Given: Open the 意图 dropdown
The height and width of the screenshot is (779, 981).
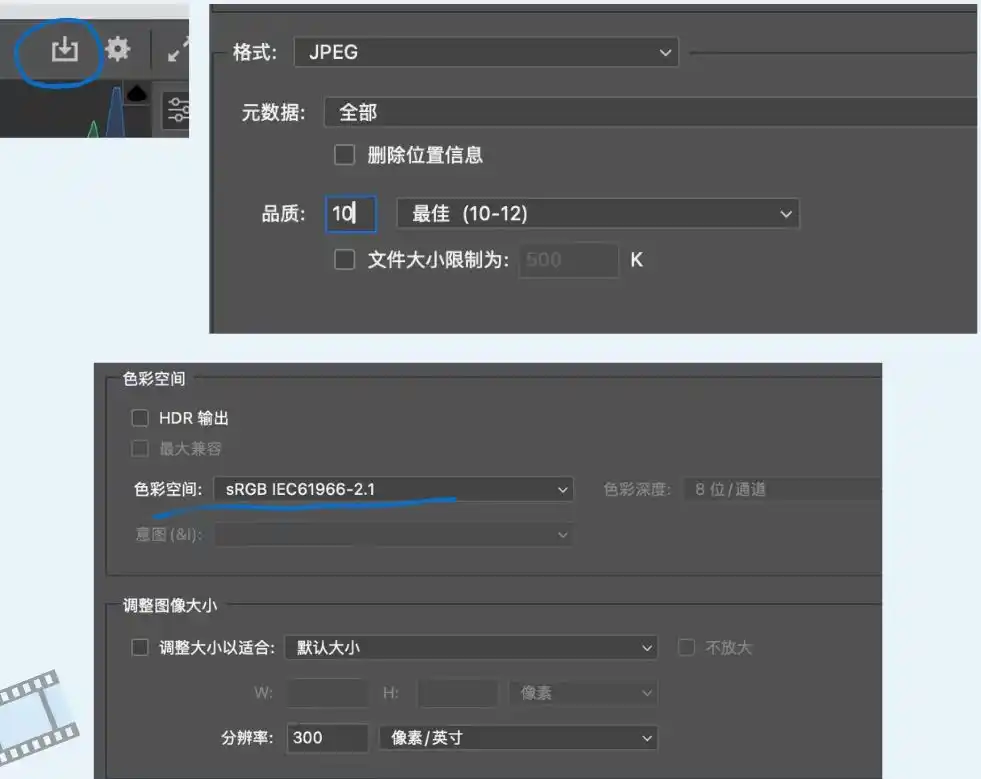Looking at the screenshot, I should coord(393,535).
